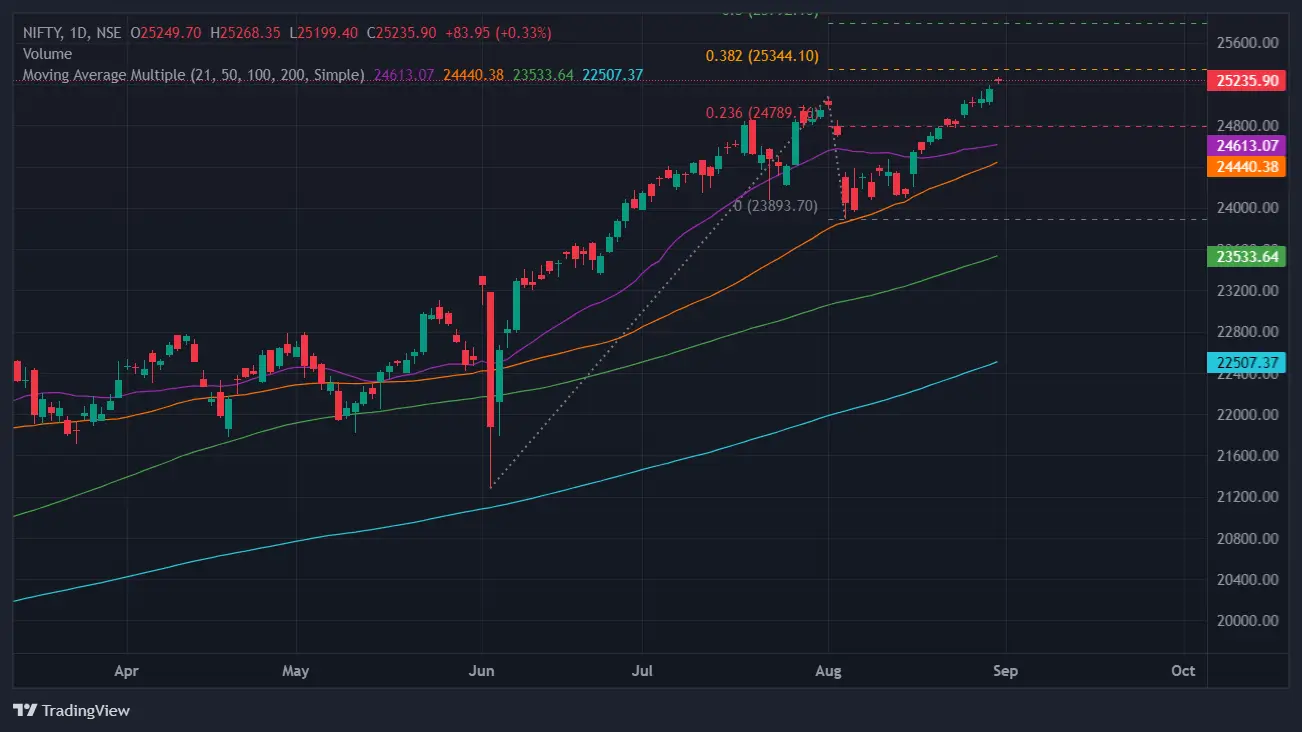Click cyan 22507.37 value in indicator legend
This screenshot has width=1302, height=732.
612,75
